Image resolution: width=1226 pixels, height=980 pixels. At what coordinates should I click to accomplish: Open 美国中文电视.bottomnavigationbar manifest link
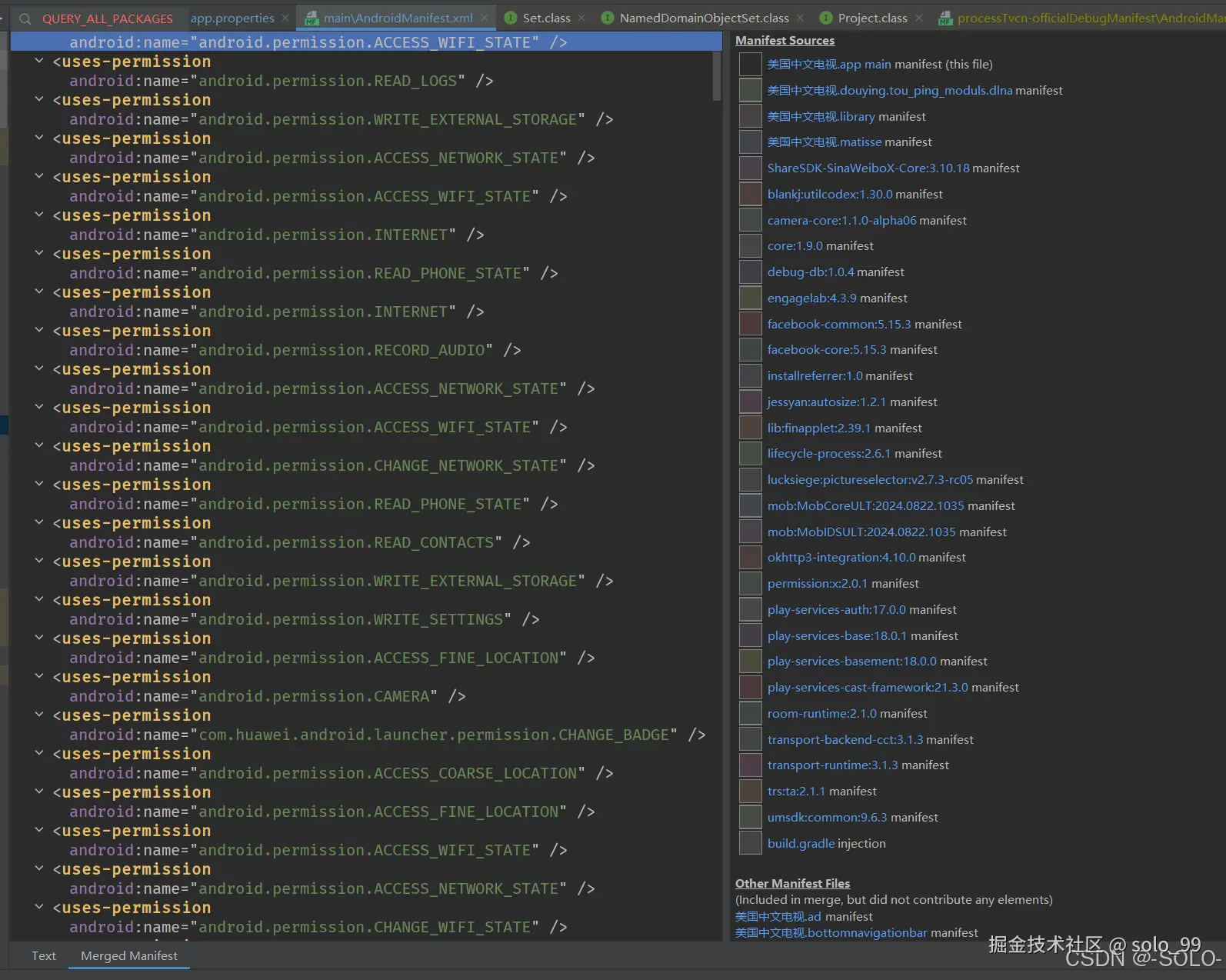click(831, 933)
